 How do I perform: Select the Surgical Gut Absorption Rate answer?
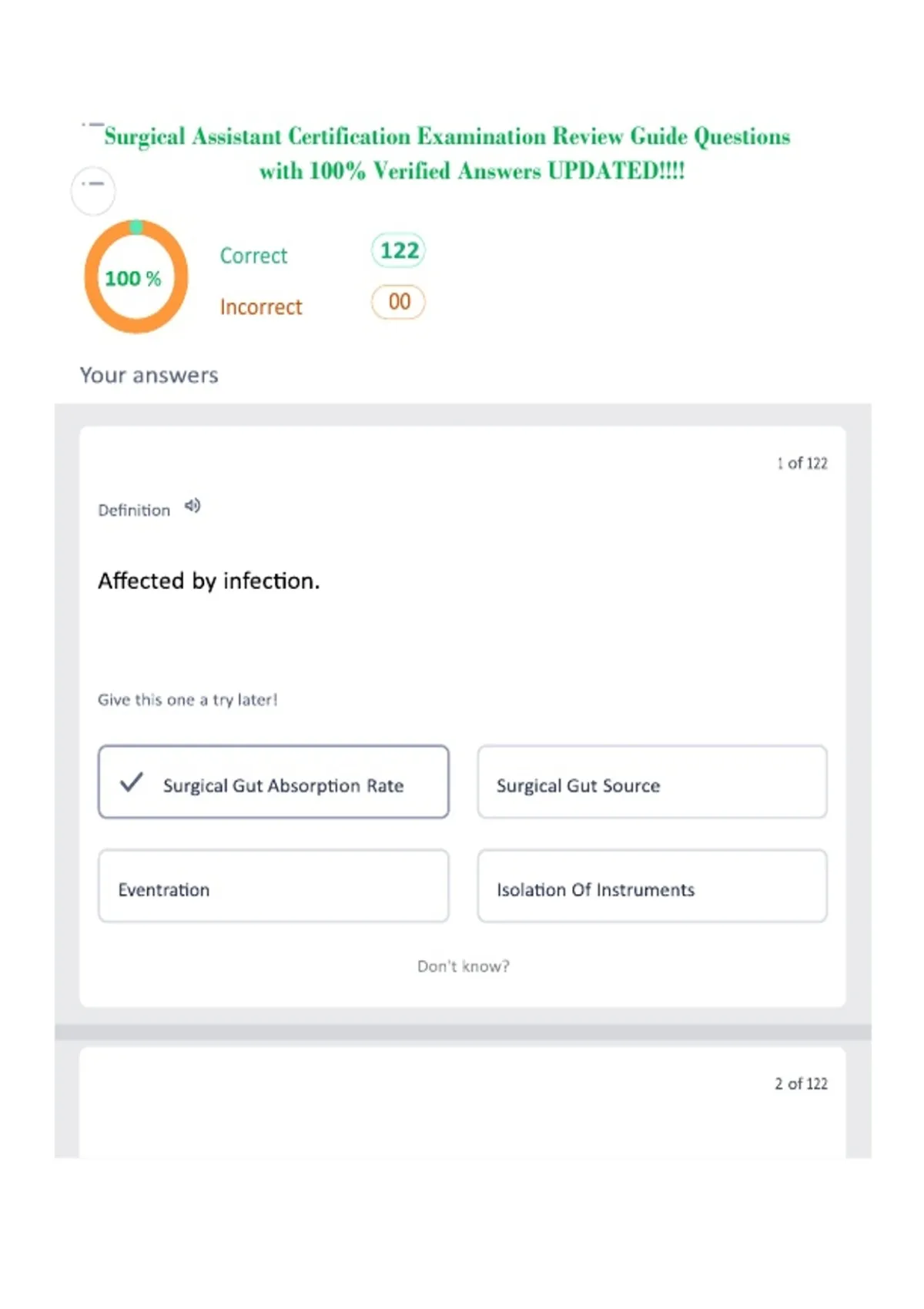point(273,782)
